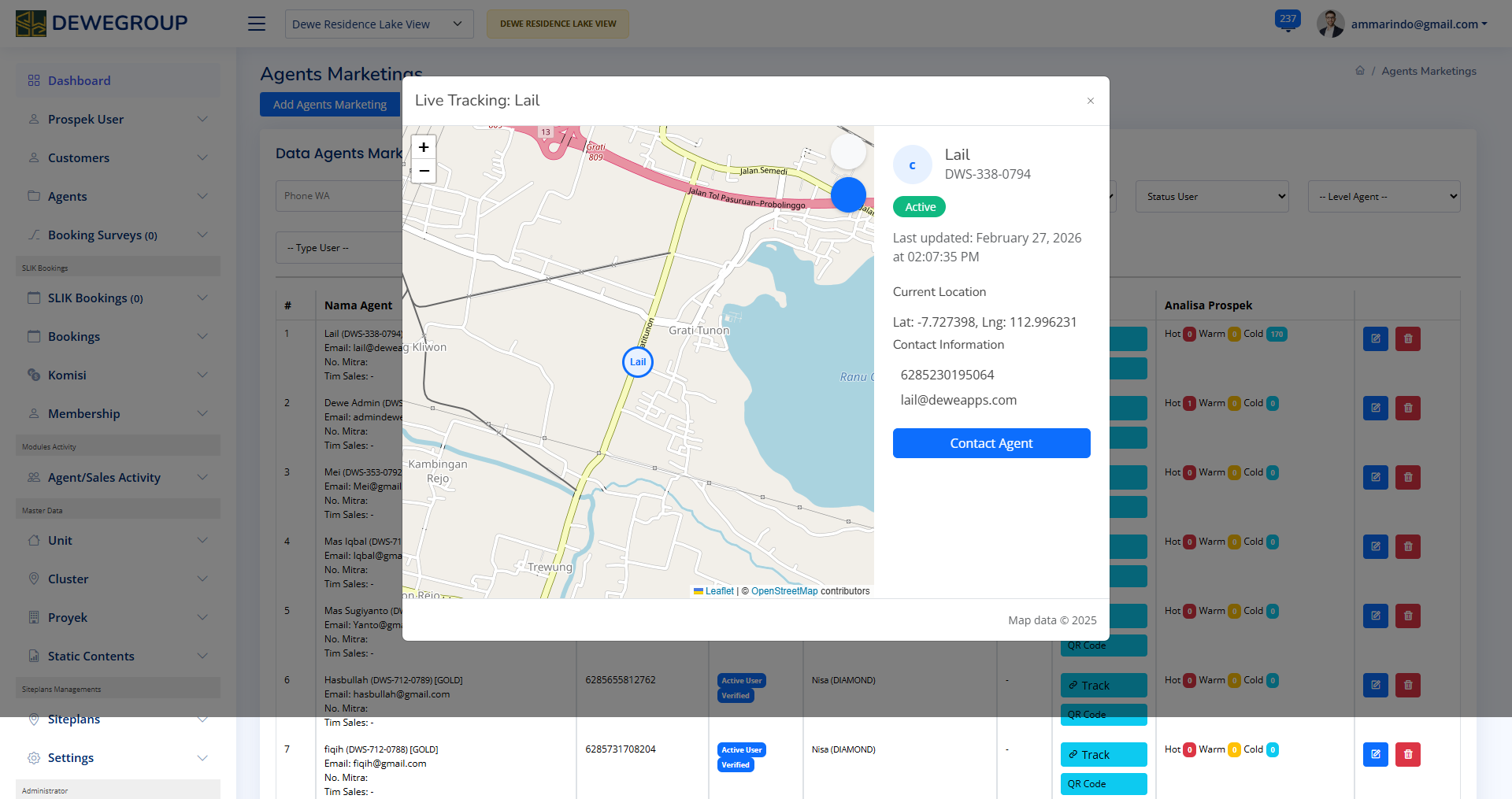This screenshot has height=799, width=1512.
Task: Zoom in on the tracking map
Action: click(x=424, y=147)
